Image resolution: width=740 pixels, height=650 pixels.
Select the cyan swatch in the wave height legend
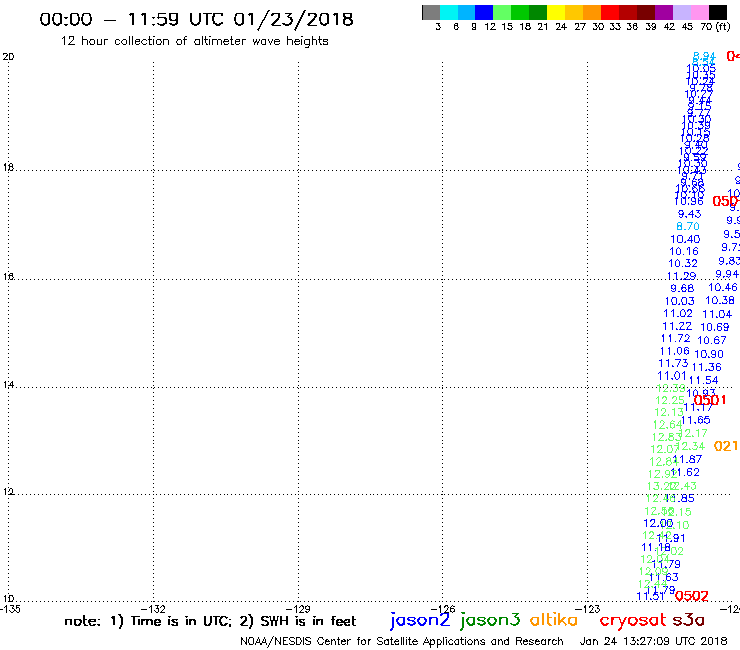(449, 12)
